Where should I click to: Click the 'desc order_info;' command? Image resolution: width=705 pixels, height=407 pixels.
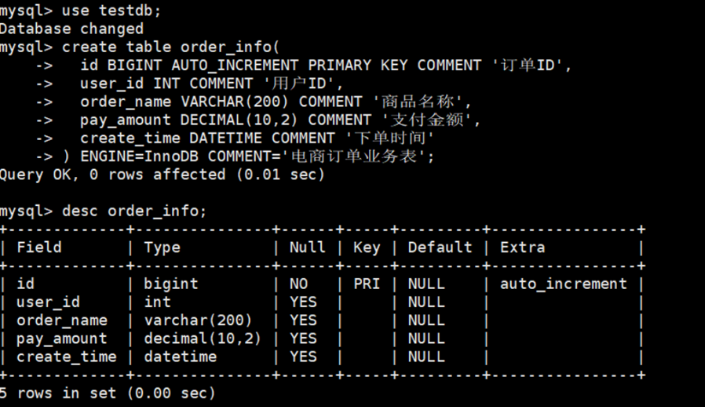point(134,211)
